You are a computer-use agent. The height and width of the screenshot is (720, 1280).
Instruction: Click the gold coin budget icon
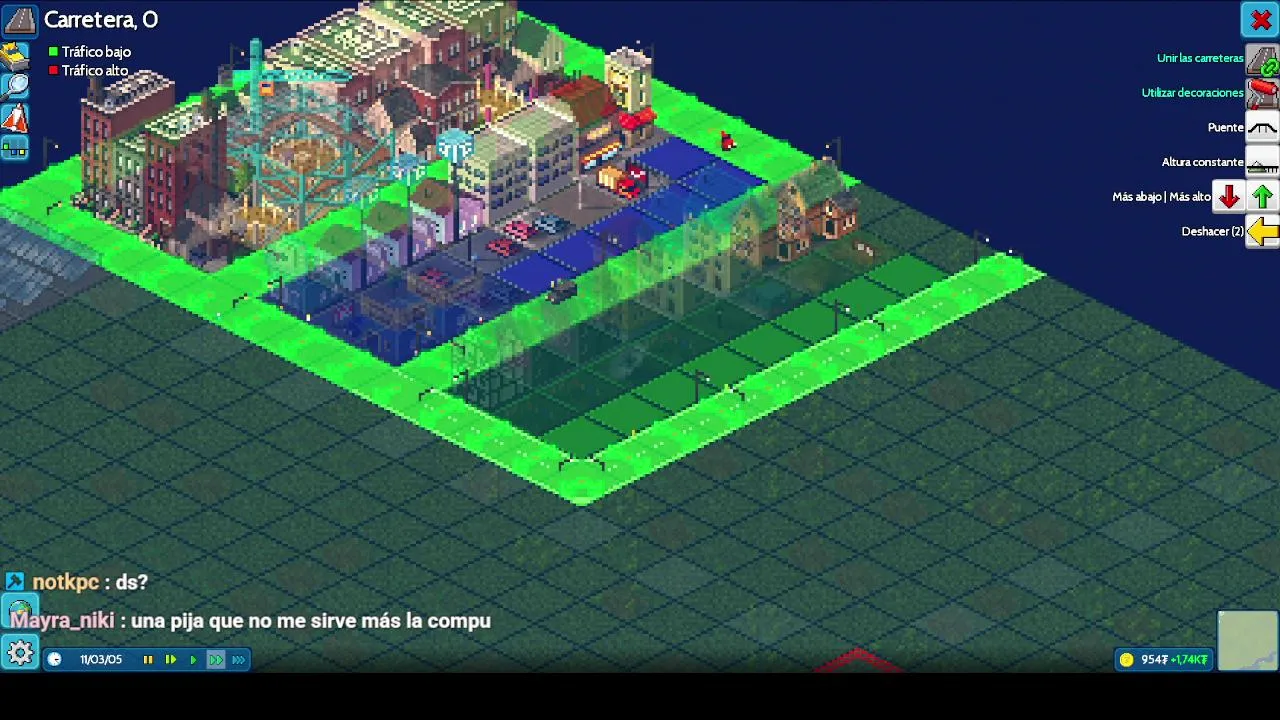coord(1127,659)
